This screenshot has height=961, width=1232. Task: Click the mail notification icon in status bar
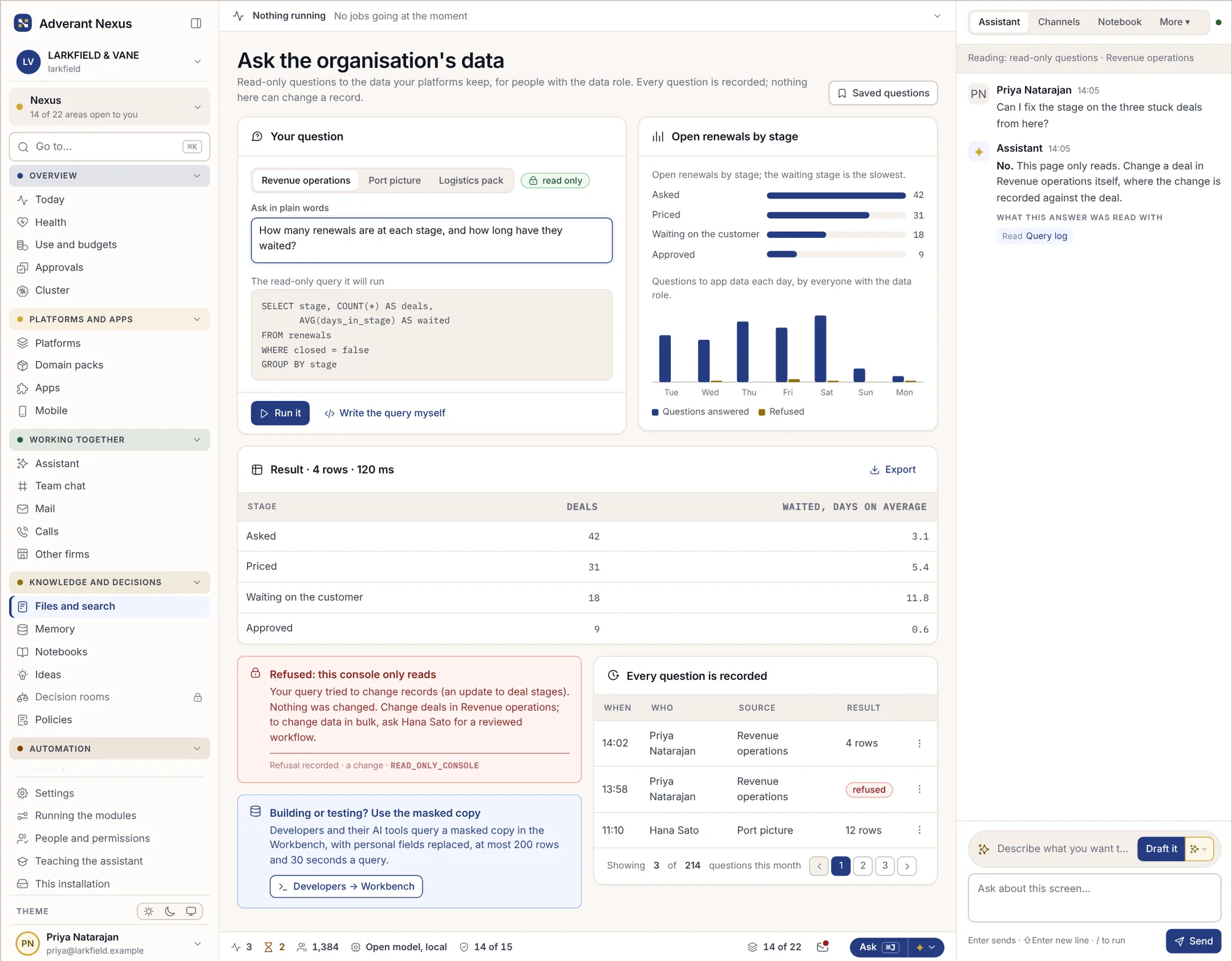pos(822,947)
